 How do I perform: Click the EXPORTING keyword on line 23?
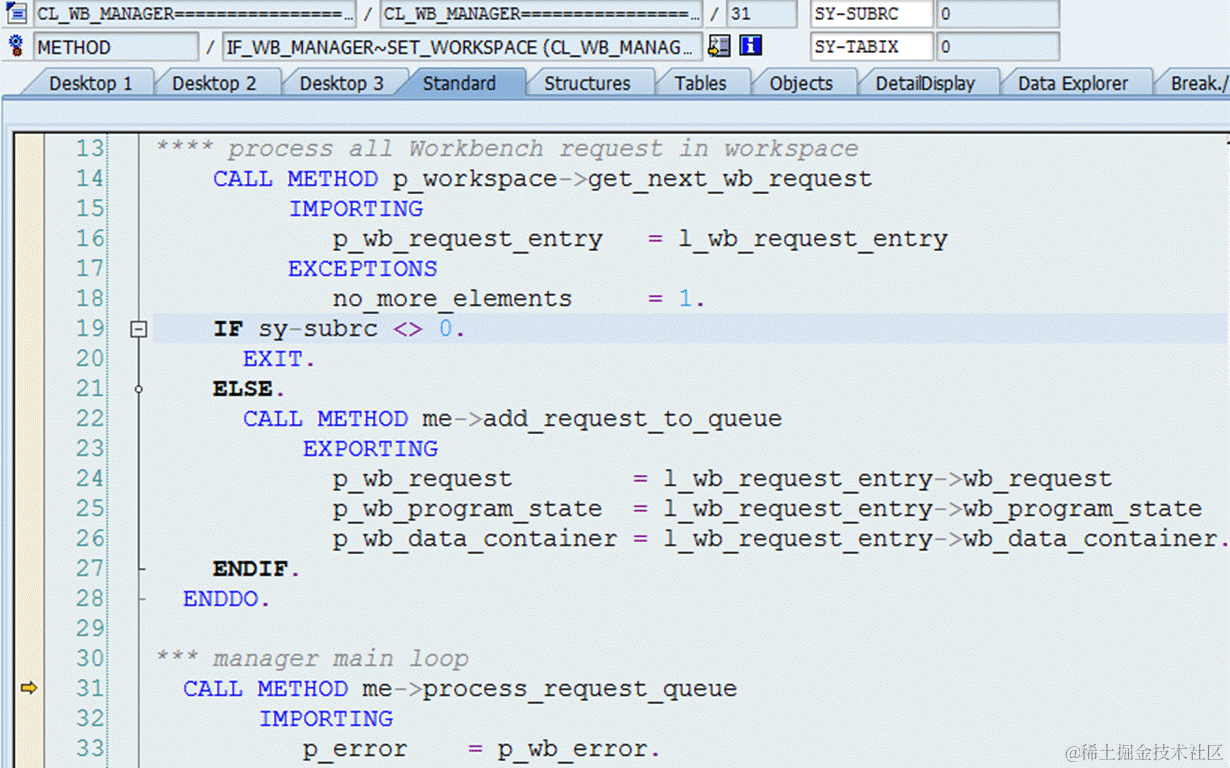371,448
